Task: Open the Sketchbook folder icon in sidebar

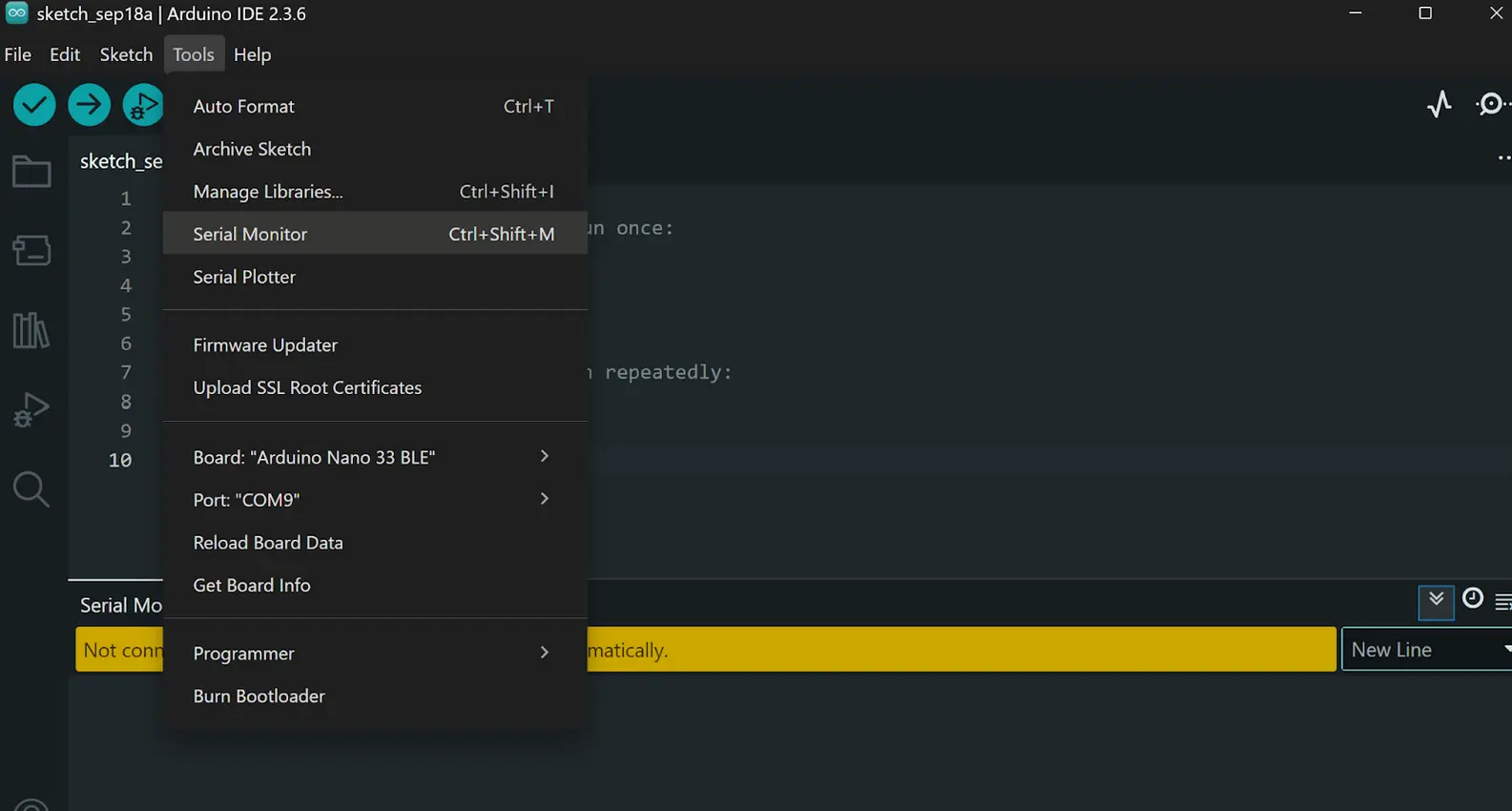Action: pyautogui.click(x=31, y=172)
